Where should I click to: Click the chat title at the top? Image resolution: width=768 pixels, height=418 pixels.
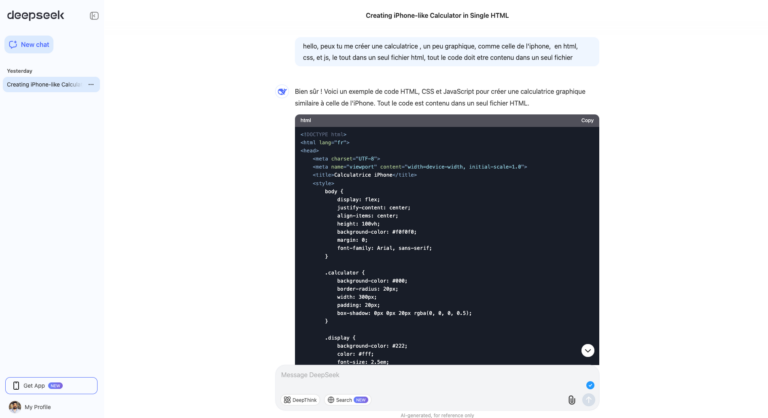tap(437, 16)
